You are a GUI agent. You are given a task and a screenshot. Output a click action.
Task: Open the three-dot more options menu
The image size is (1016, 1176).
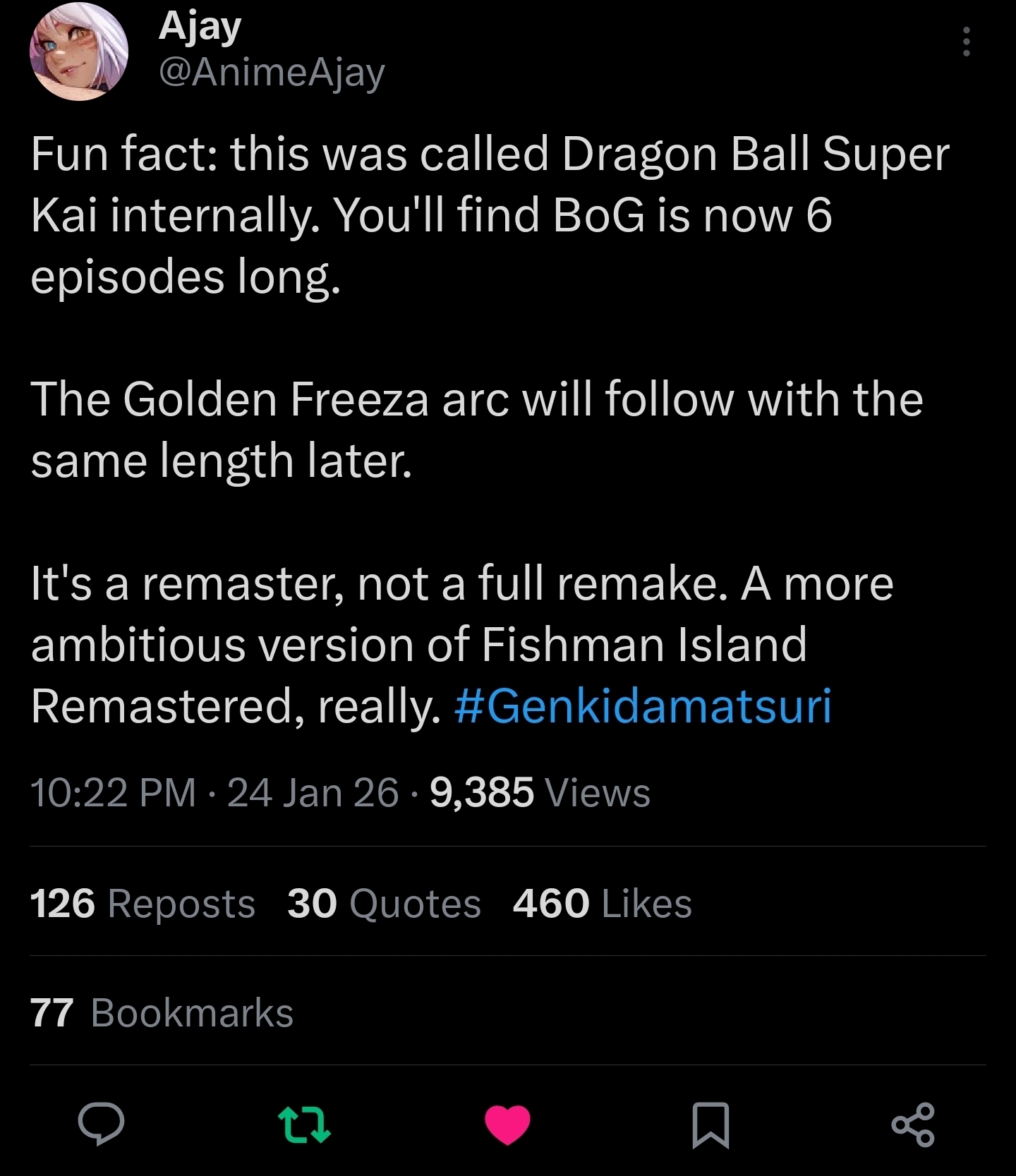(x=966, y=42)
